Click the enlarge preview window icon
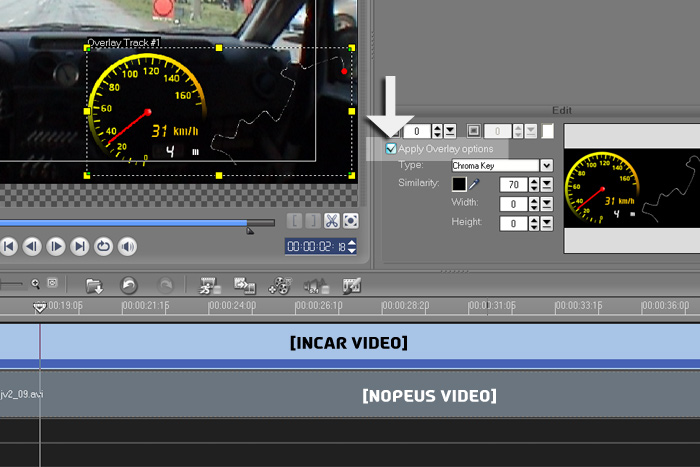Screen dimensions: 700x467 point(351,221)
